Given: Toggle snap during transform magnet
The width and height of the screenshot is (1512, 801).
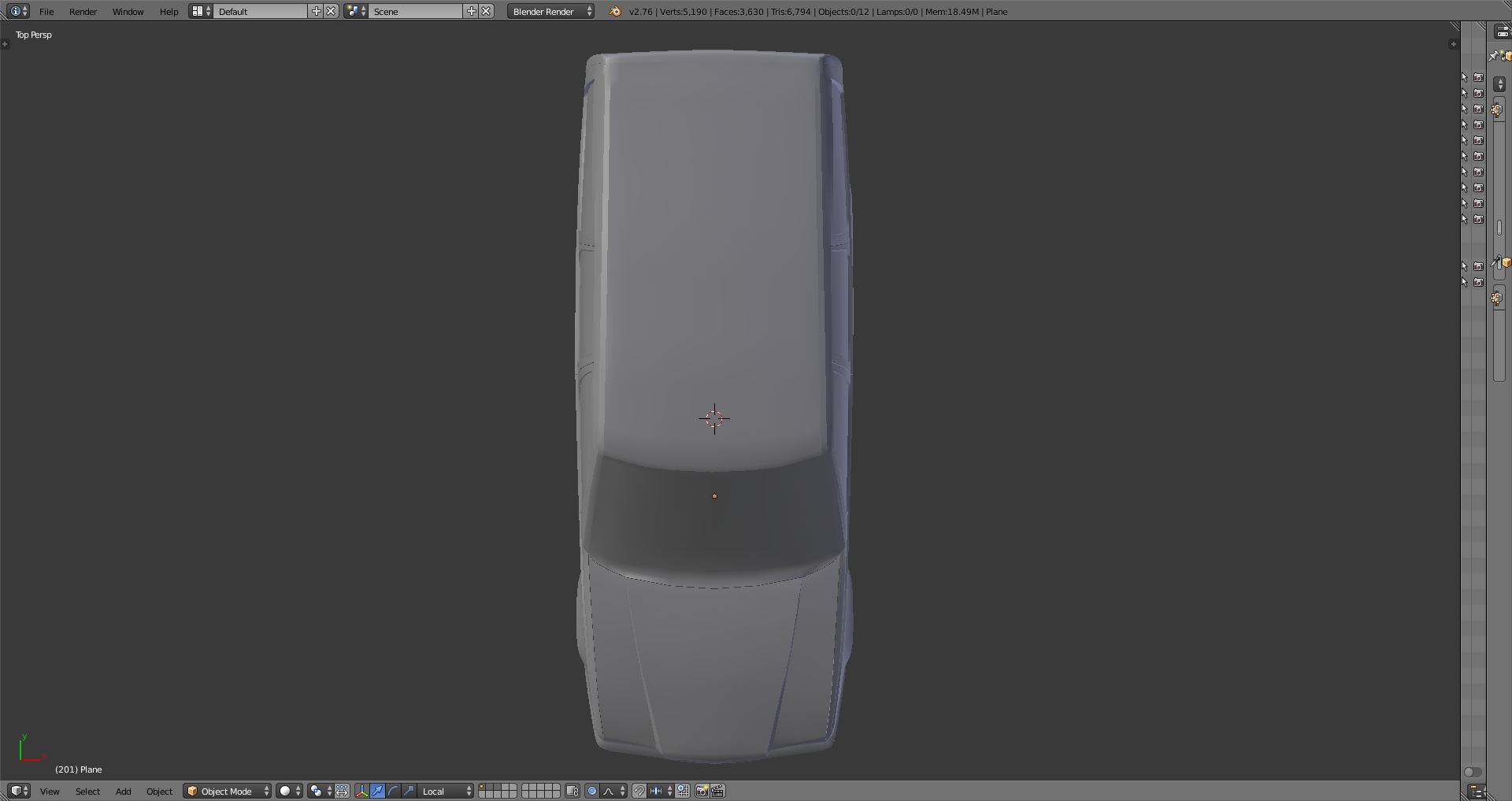Looking at the screenshot, I should [639, 791].
